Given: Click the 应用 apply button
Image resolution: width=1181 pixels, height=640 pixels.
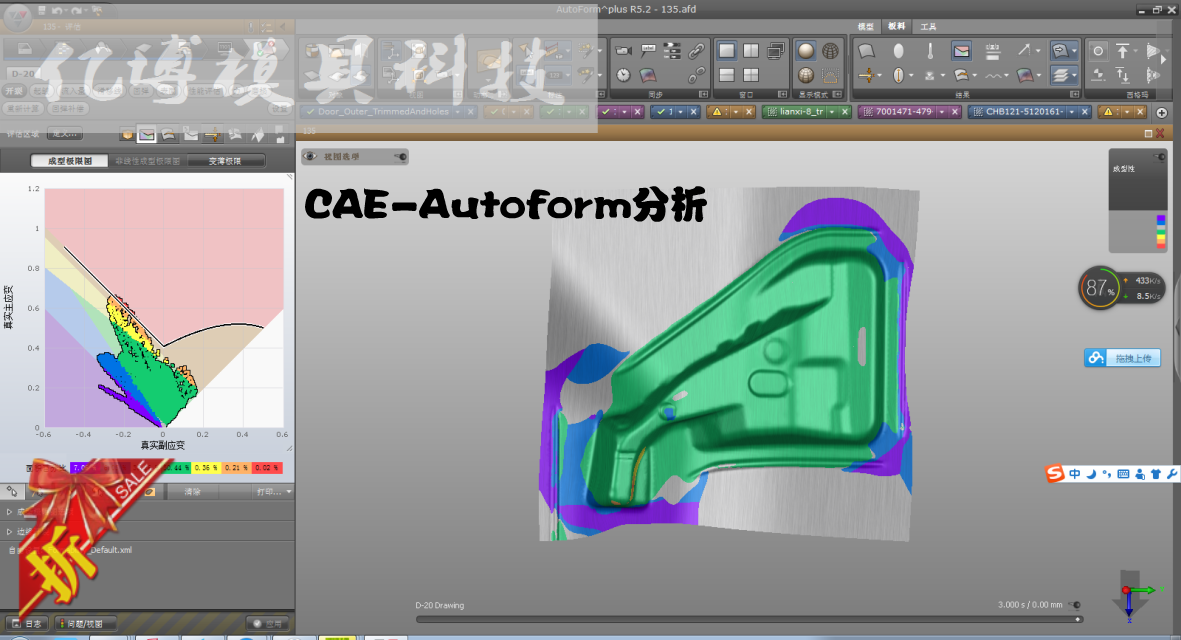Looking at the screenshot, I should [268, 623].
